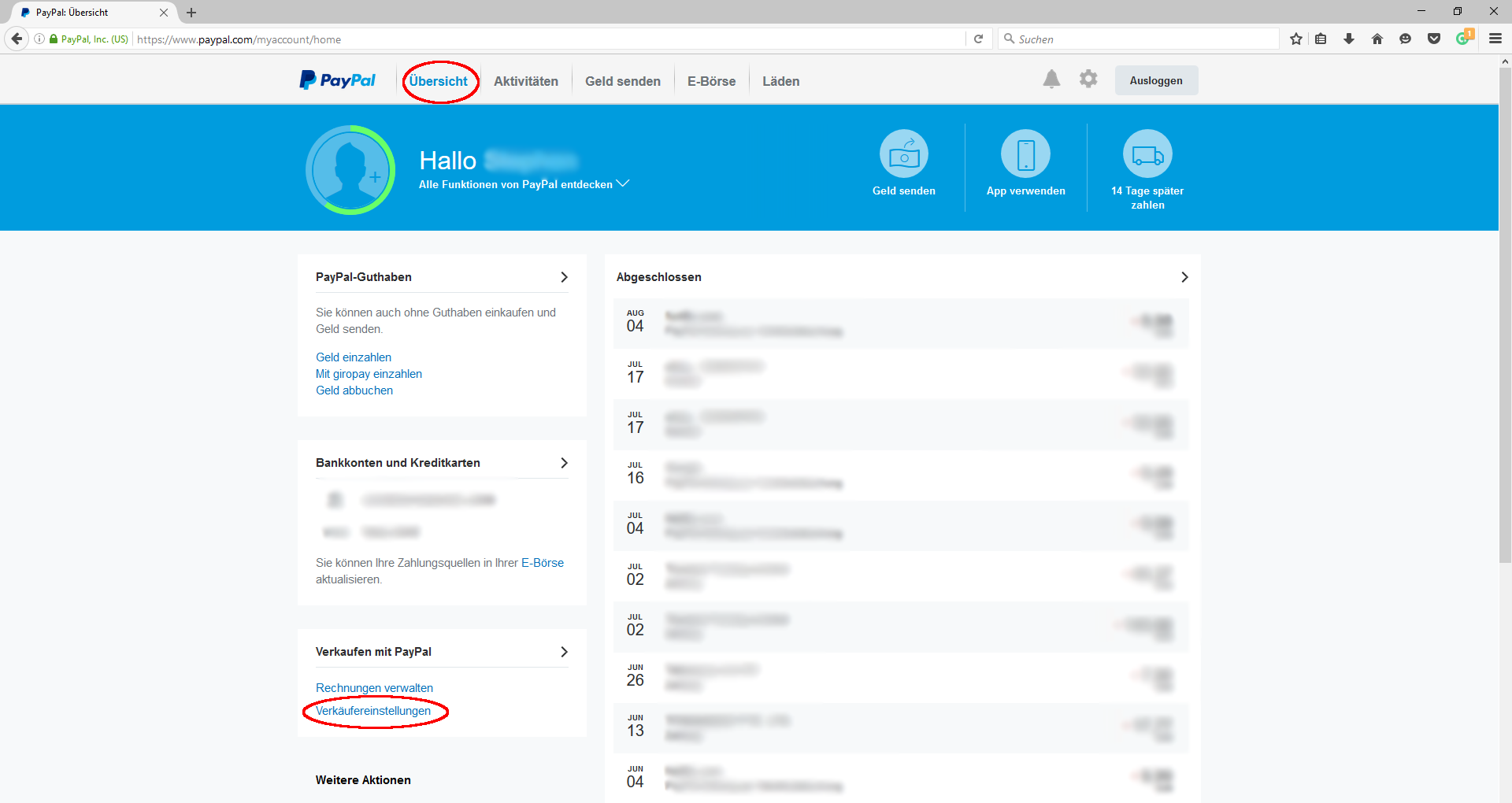Click the Geld senden circular icon
Screen dimensions: 1512x803
click(904, 154)
